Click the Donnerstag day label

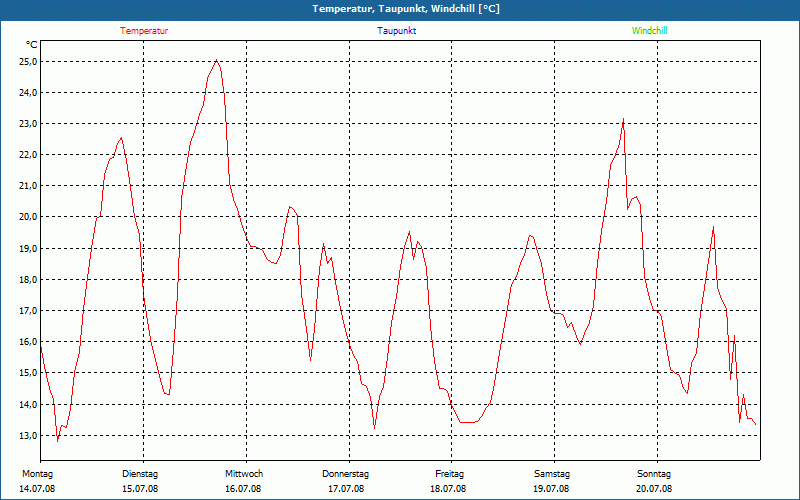click(x=345, y=474)
